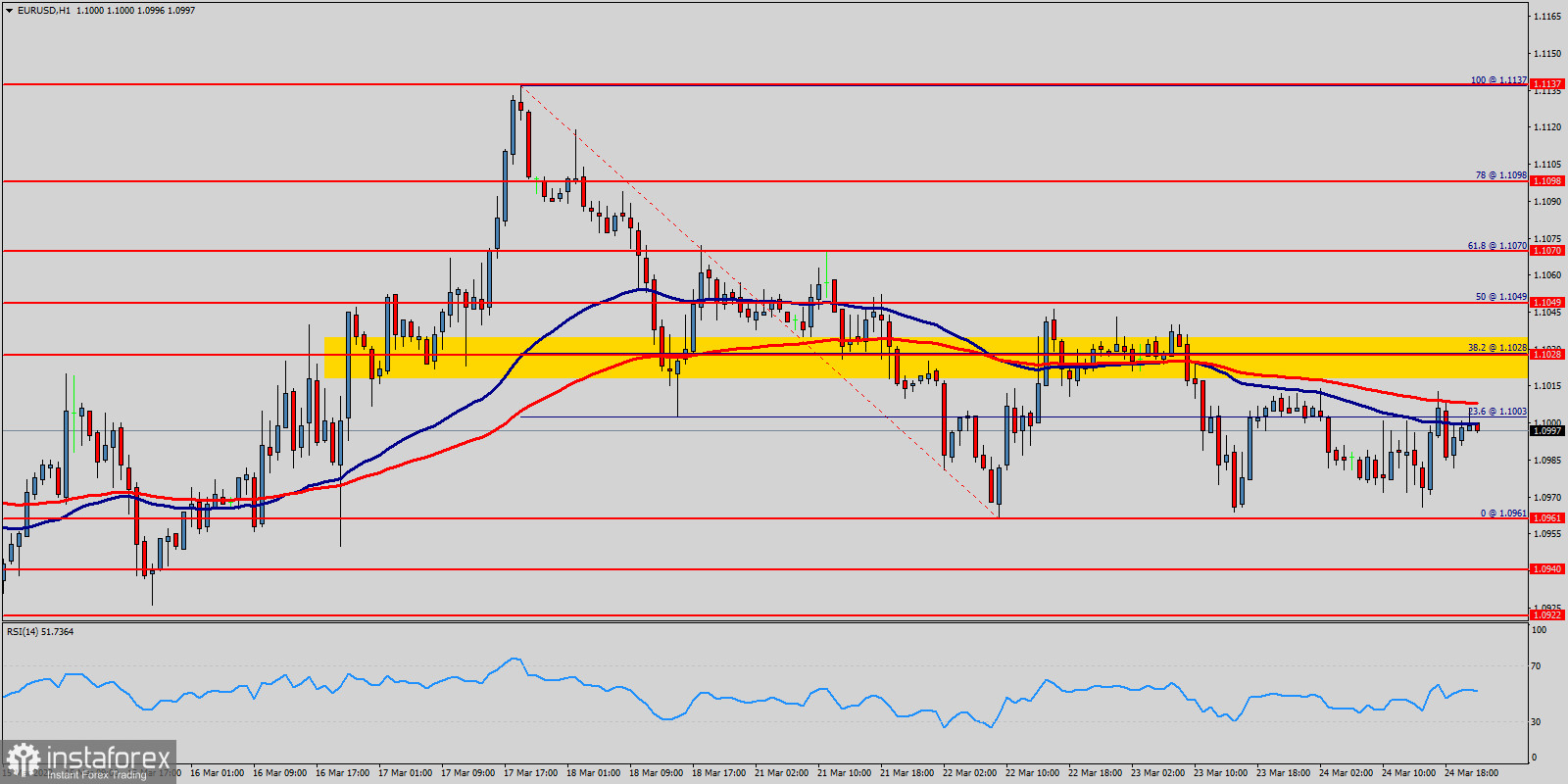
Task: Click the '22 Mar 02:00' time label
Action: [969, 773]
